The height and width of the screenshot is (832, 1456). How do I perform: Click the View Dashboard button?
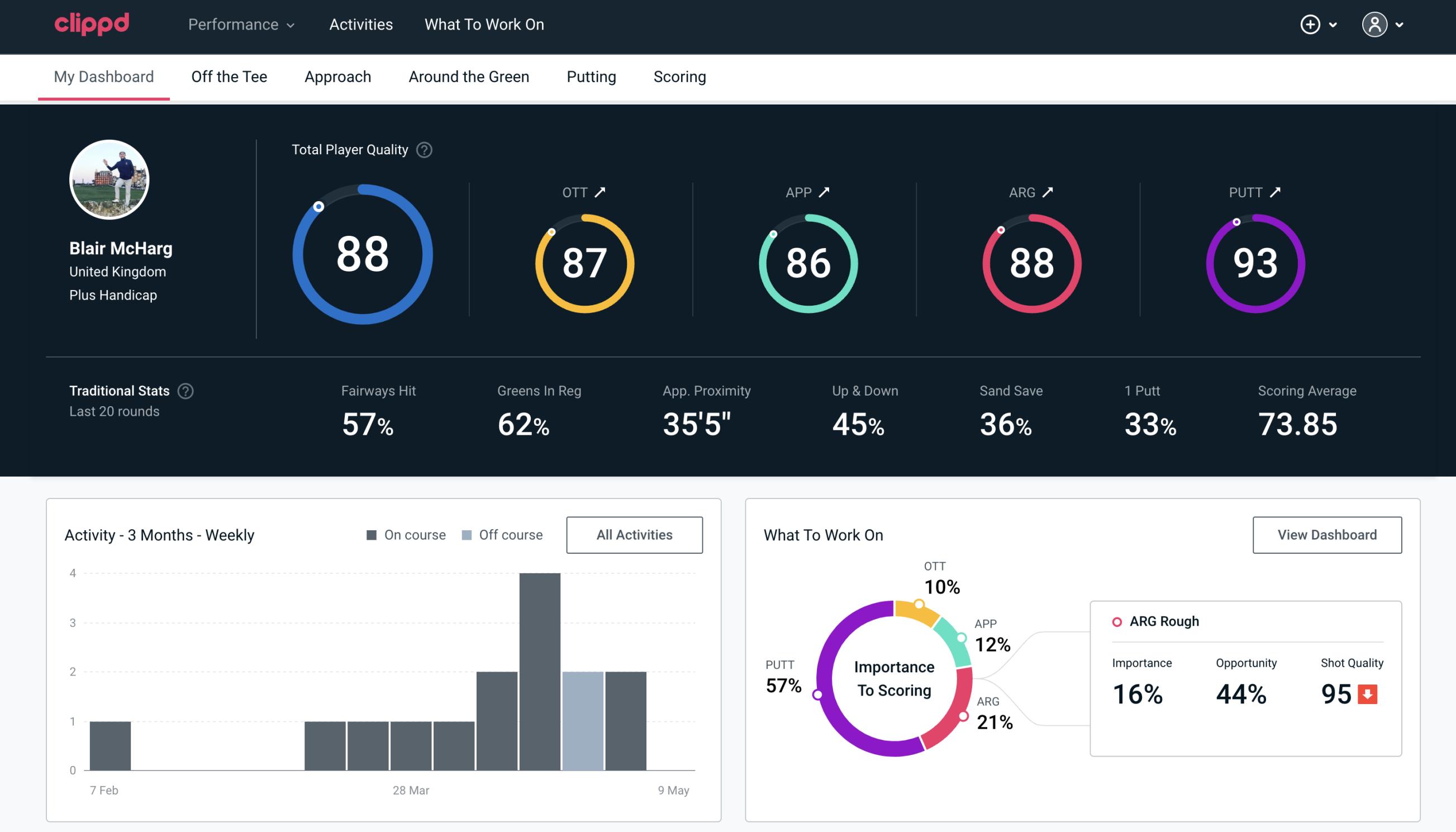[1327, 534]
